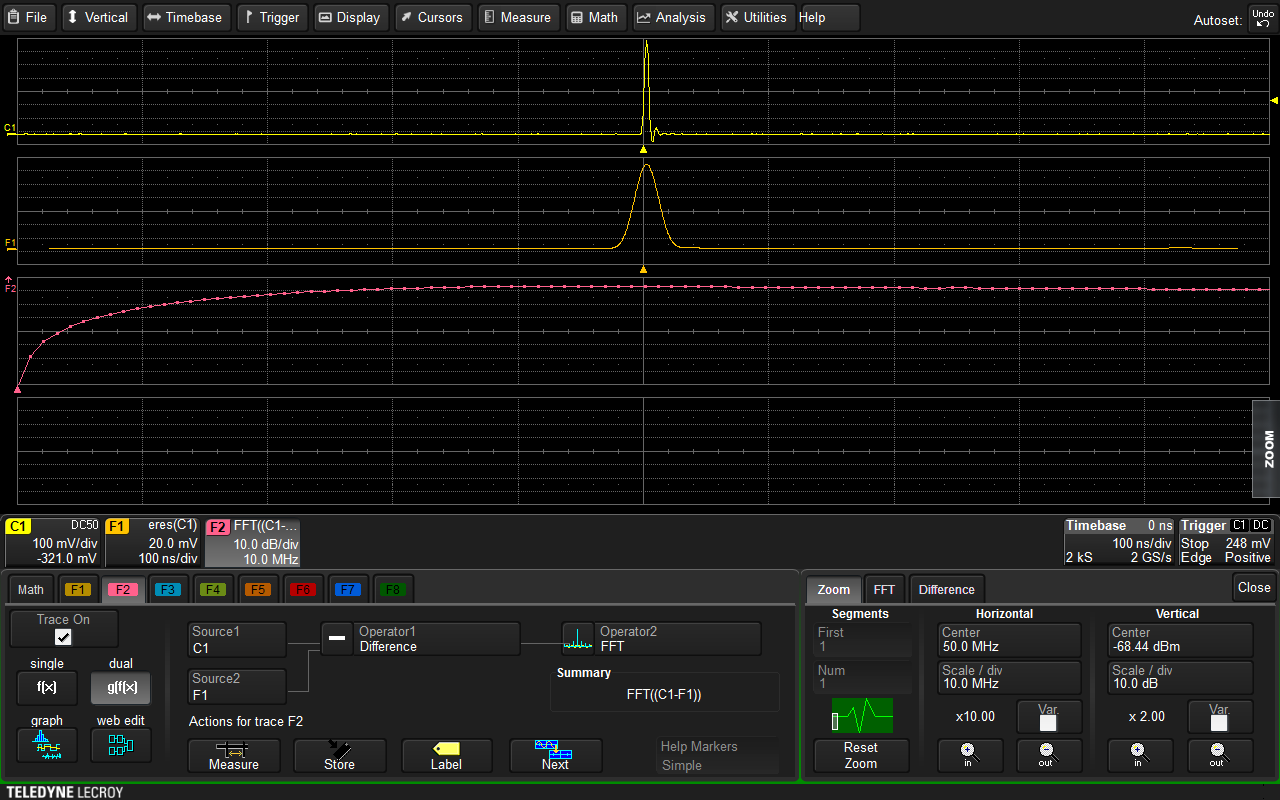Click the Reset Zoom button
Screen dimensions: 1280x800
pyautogui.click(x=860, y=755)
